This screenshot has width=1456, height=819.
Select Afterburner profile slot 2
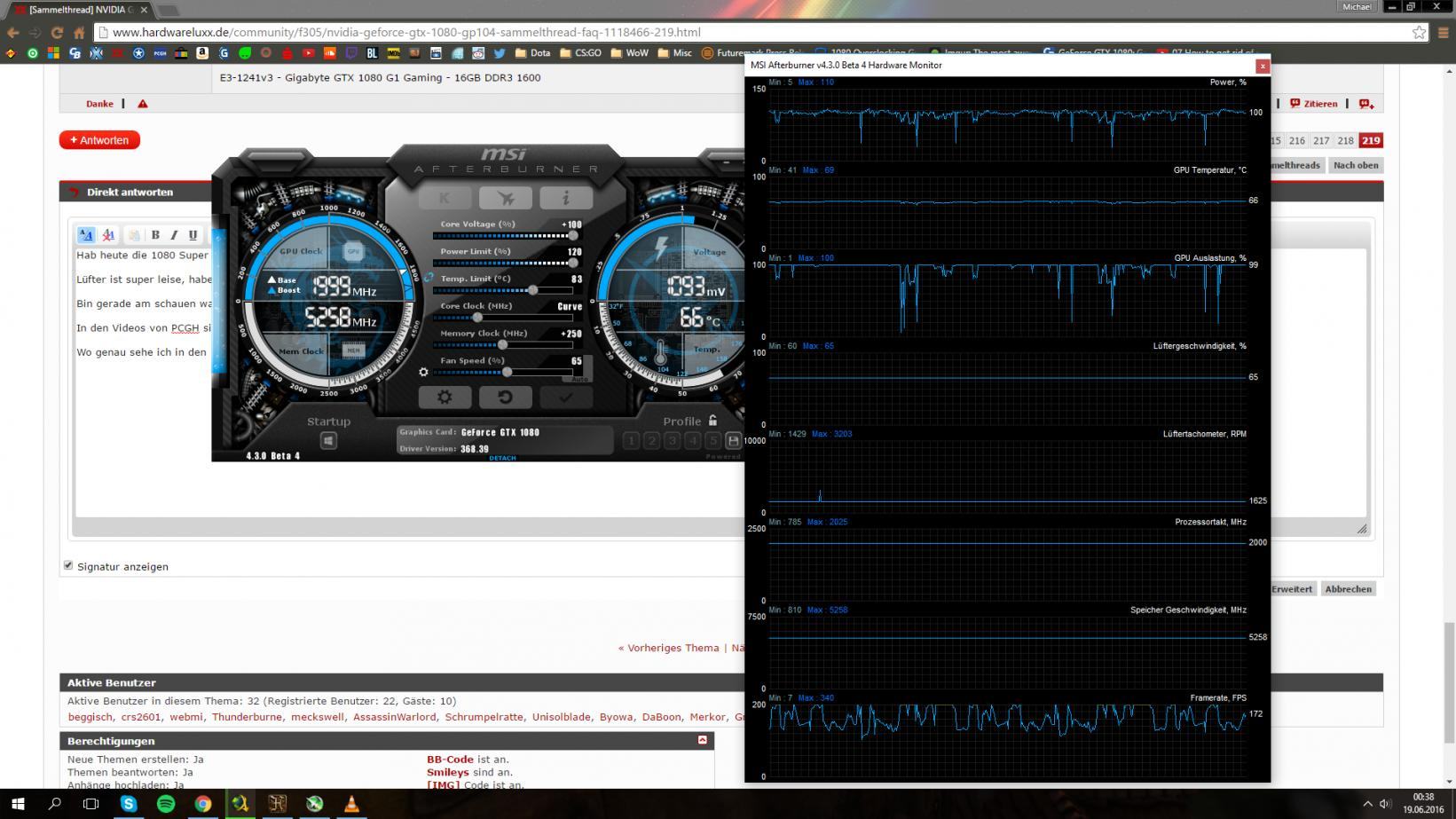(651, 440)
